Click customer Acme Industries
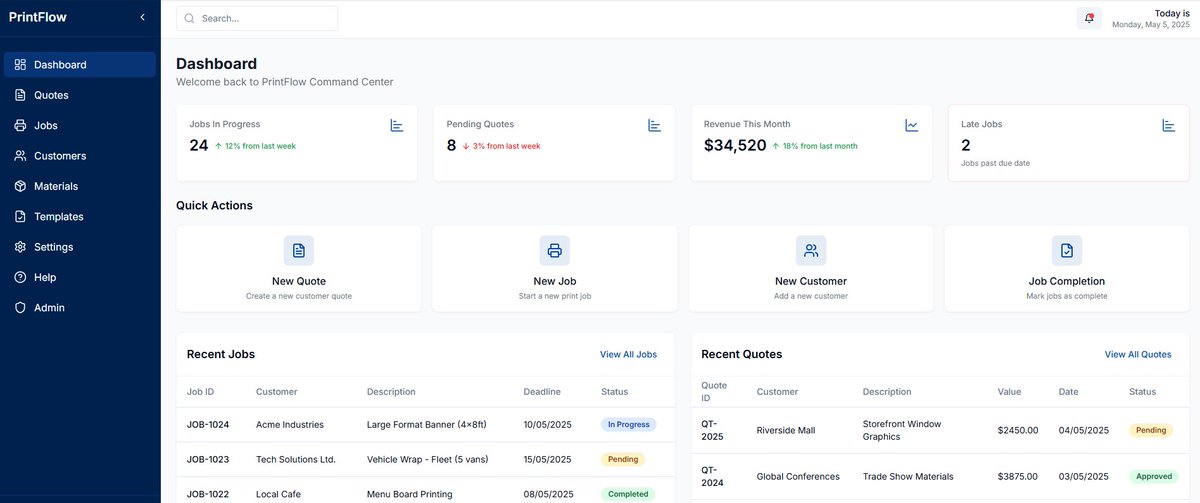 [290, 424]
